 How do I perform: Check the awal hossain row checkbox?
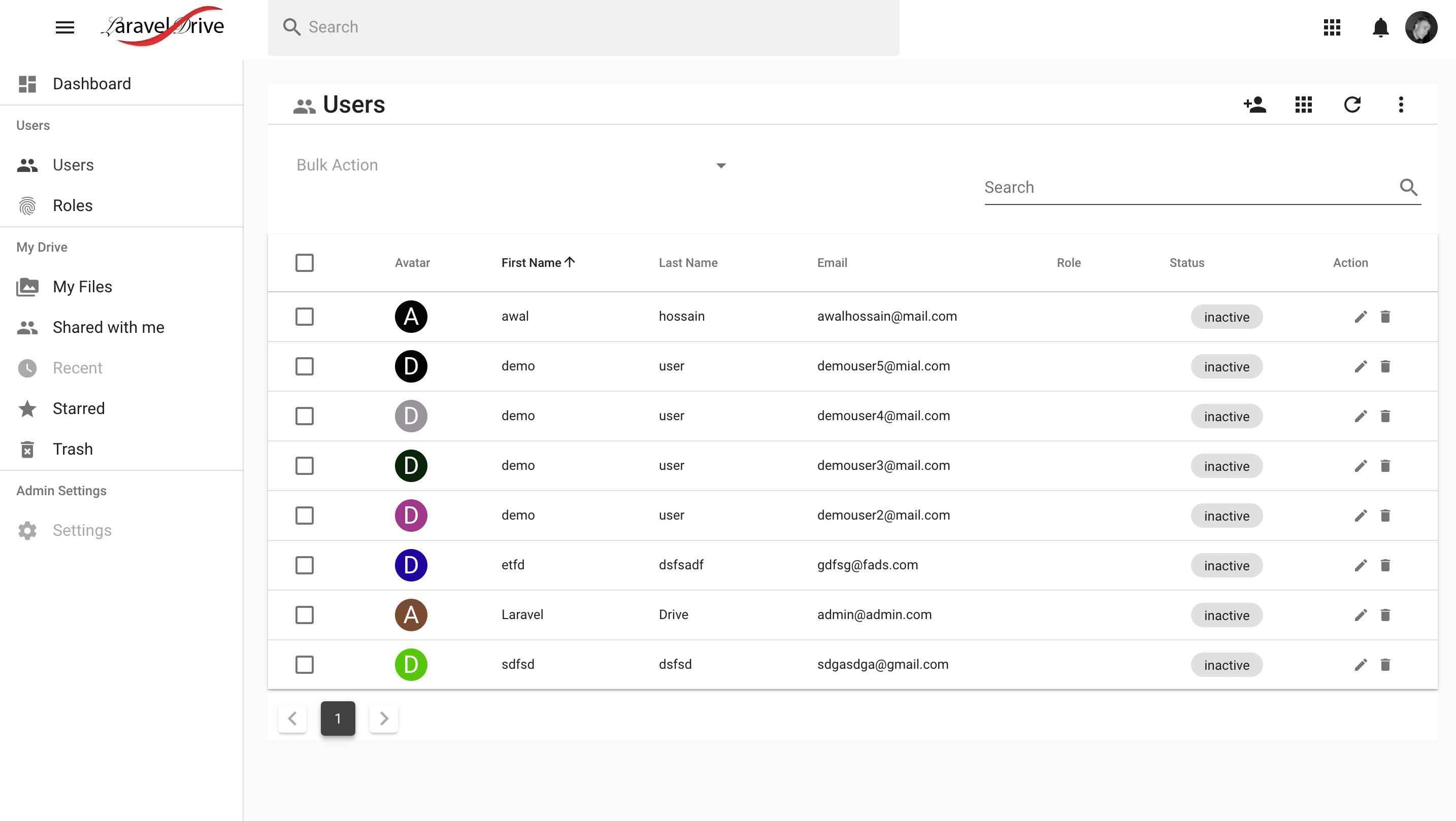click(x=304, y=317)
